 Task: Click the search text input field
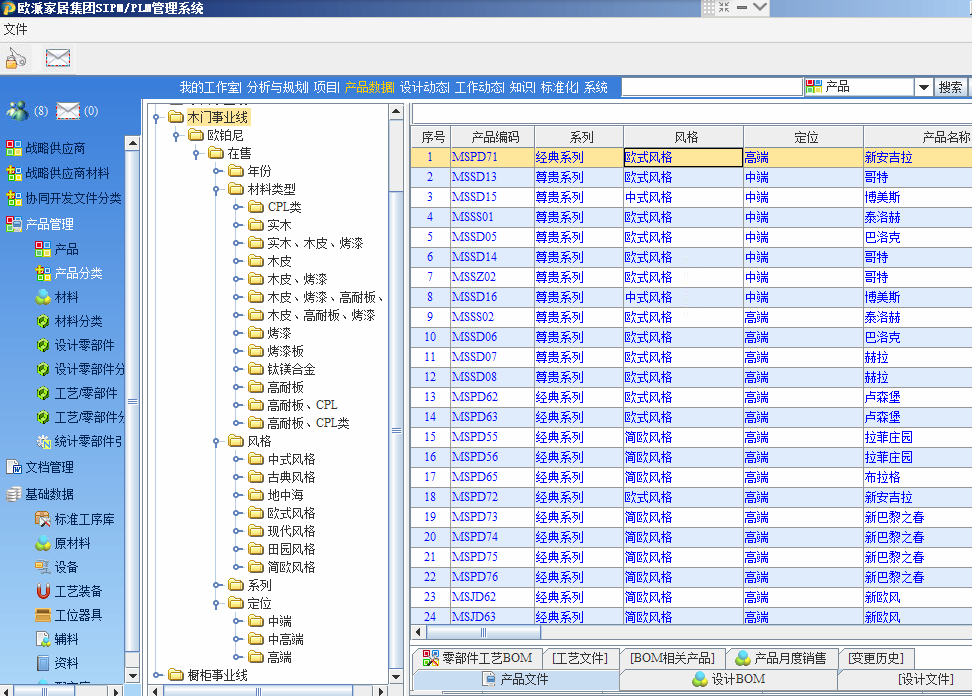pyautogui.click(x=712, y=88)
